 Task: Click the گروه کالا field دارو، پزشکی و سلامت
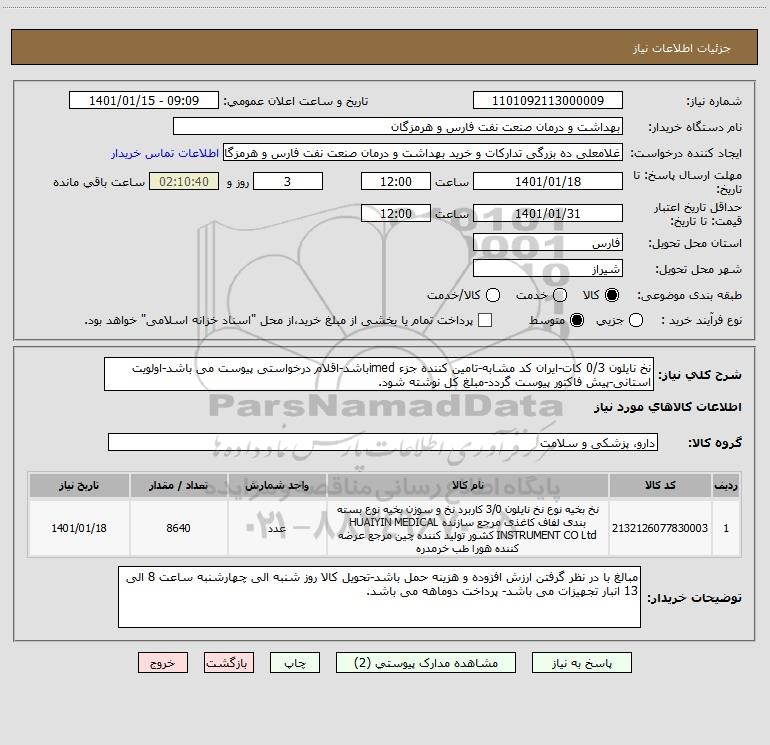coord(383,442)
